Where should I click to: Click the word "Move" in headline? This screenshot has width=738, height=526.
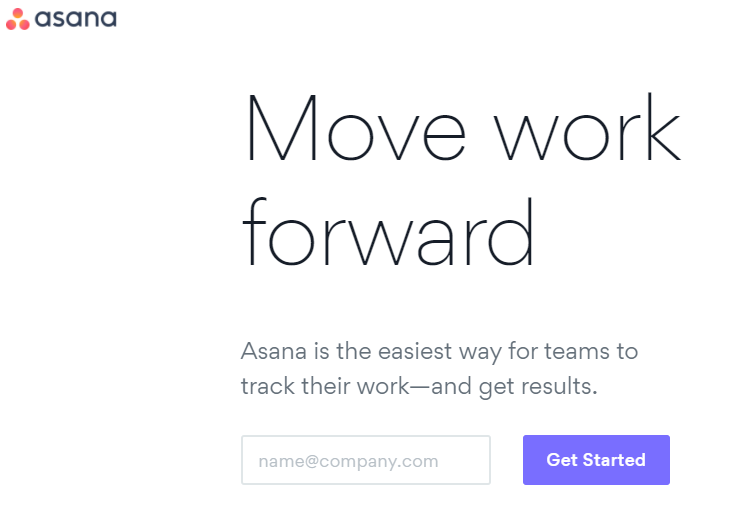click(x=356, y=128)
